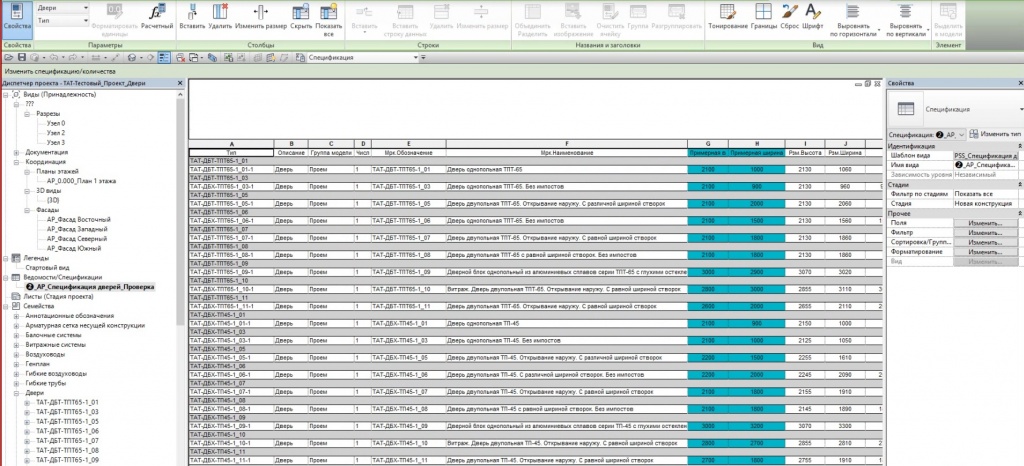Click the Изменить тип icon in Свойства

point(974,134)
